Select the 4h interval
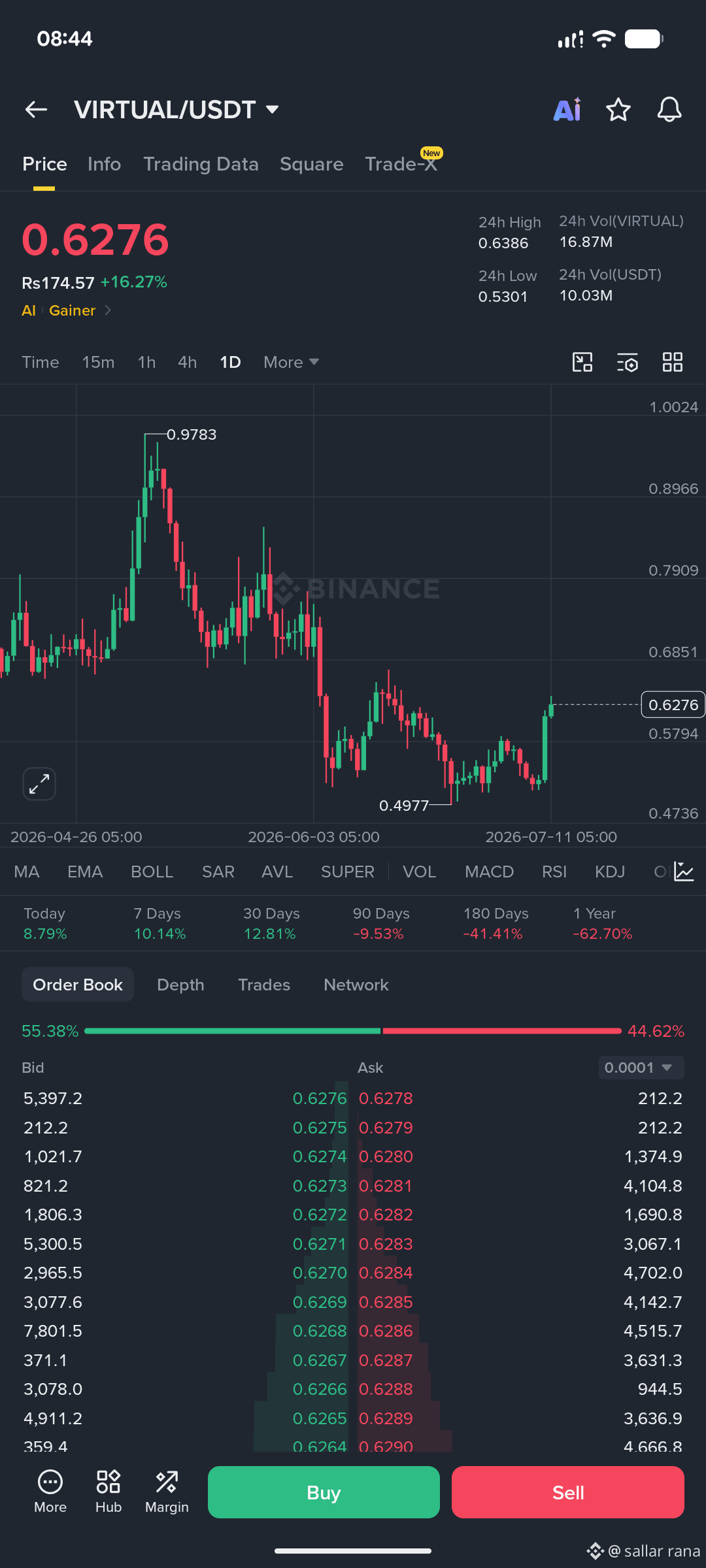The image size is (706, 1568). point(187,362)
